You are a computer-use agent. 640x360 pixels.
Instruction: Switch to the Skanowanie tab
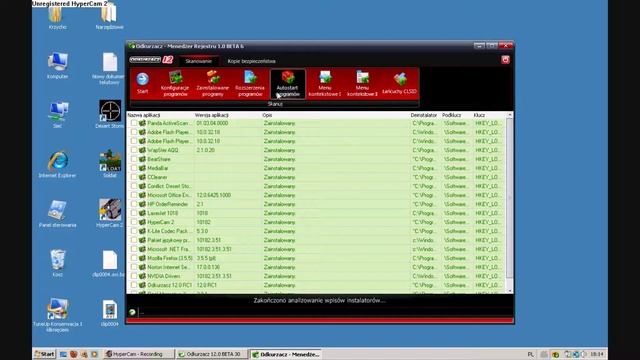199,61
